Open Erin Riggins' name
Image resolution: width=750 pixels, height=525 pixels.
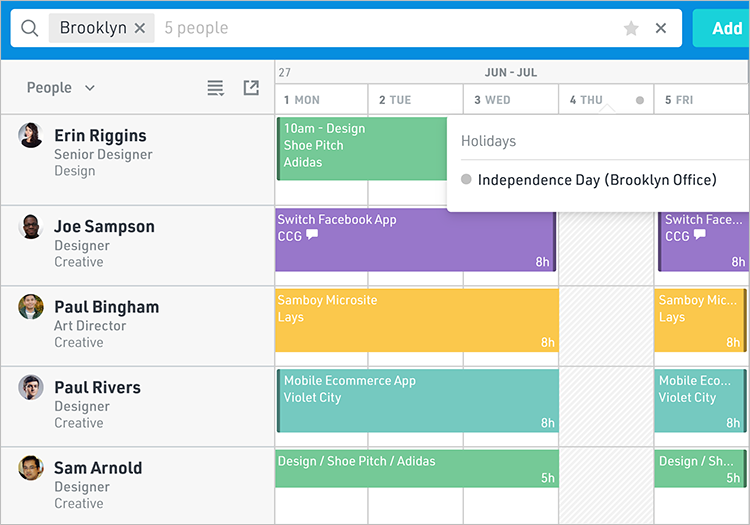[100, 136]
